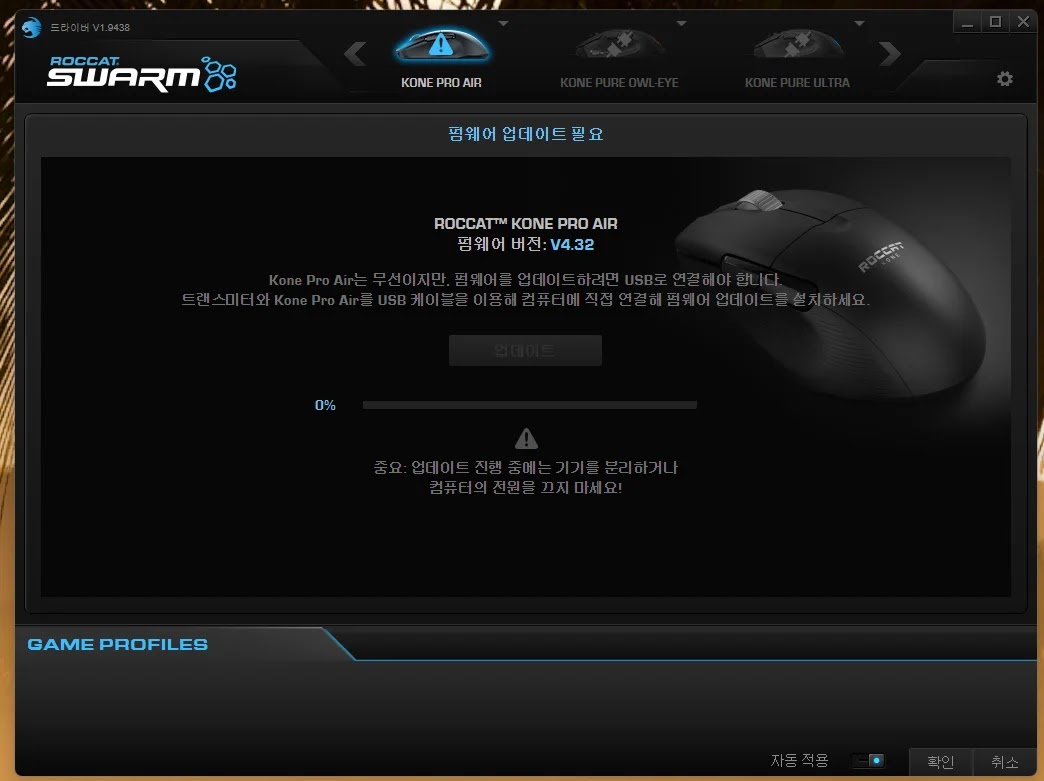Click the Kone Pro Air mouse product image
Screen dimensions: 1044x781
click(829, 293)
